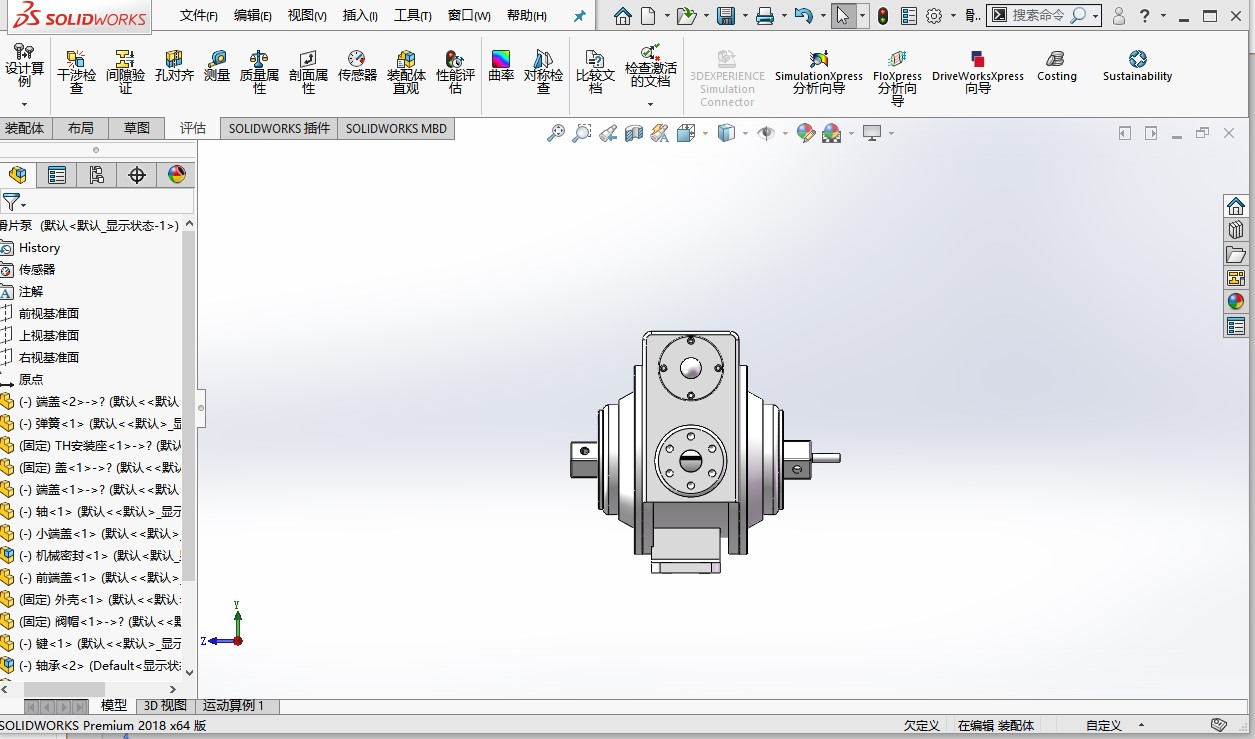Open File Explorer in task pane
Viewport: 1255px width, 739px height.
pyautogui.click(x=1236, y=254)
